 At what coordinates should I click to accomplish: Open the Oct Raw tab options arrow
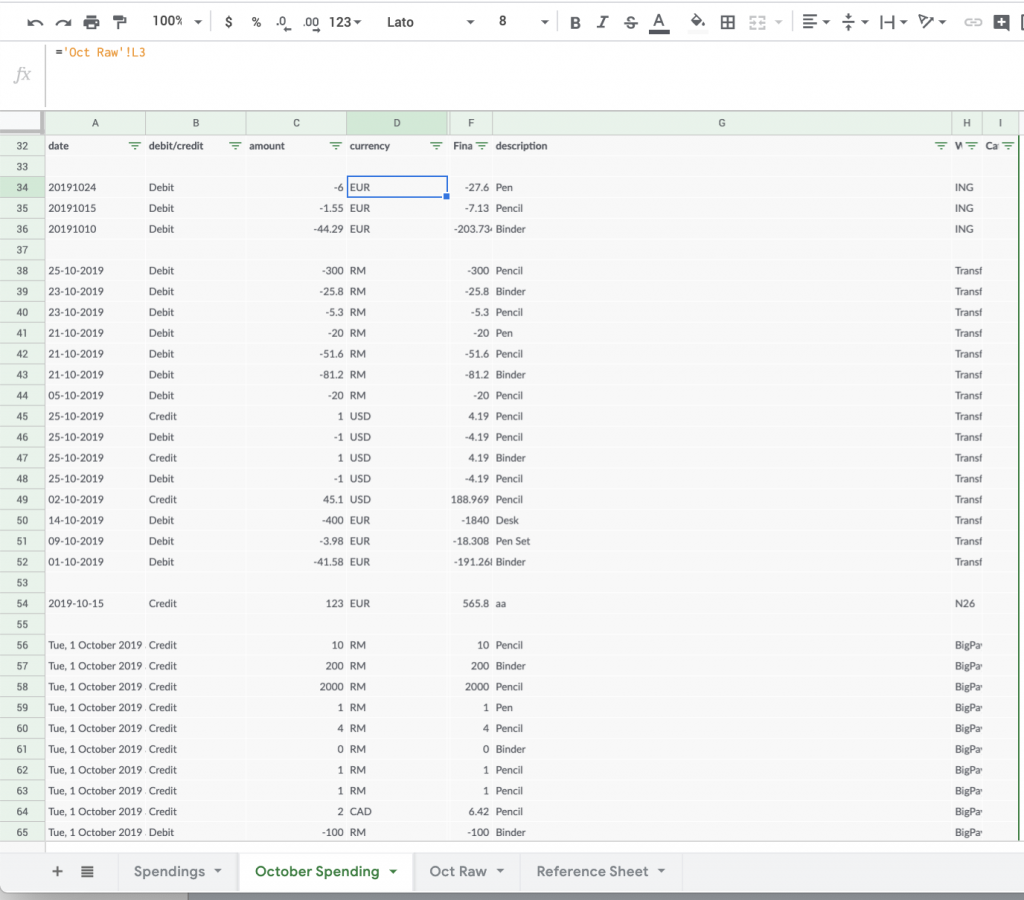coord(500,871)
